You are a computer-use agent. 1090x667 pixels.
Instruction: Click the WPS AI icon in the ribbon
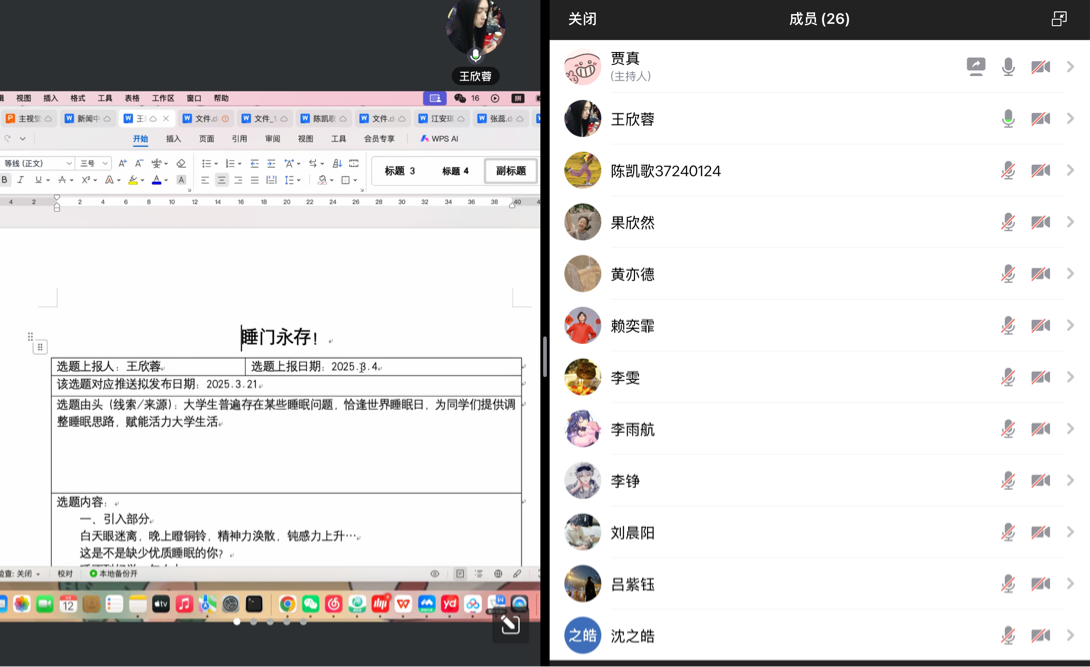click(439, 139)
